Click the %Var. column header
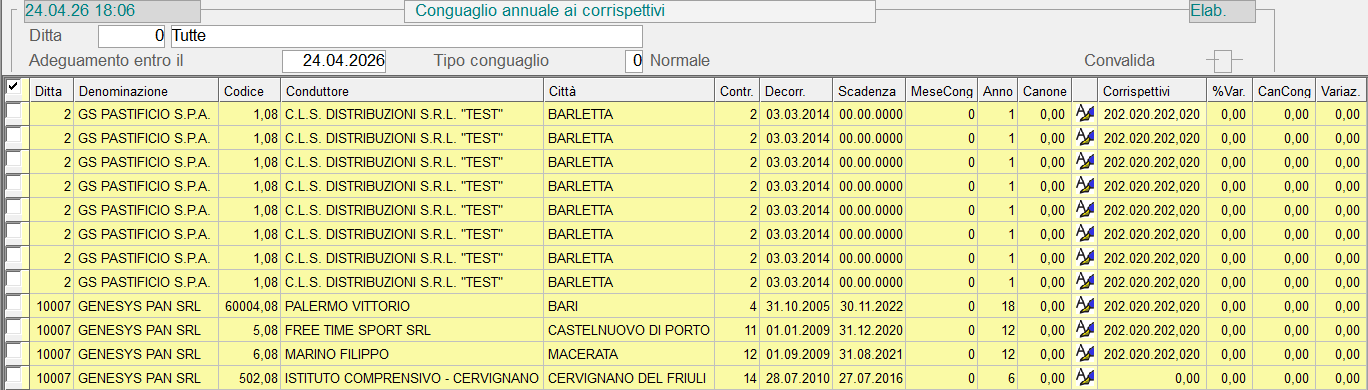This screenshot has width=1368, height=390. [x=1229, y=90]
